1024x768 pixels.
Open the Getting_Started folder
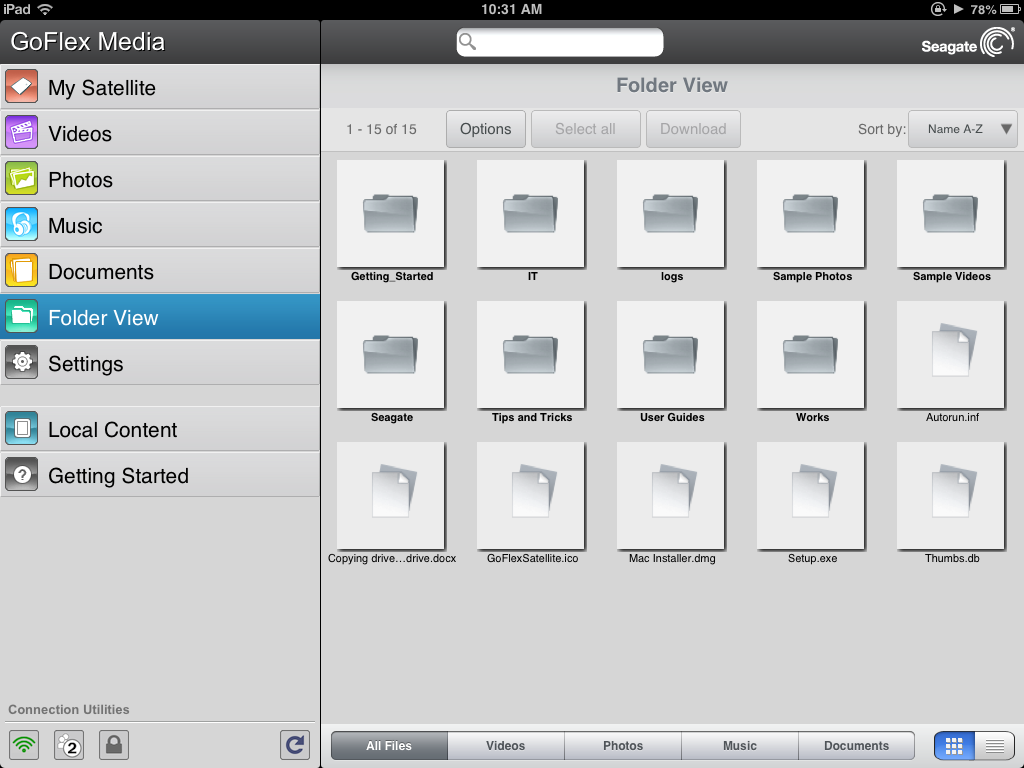pos(391,214)
